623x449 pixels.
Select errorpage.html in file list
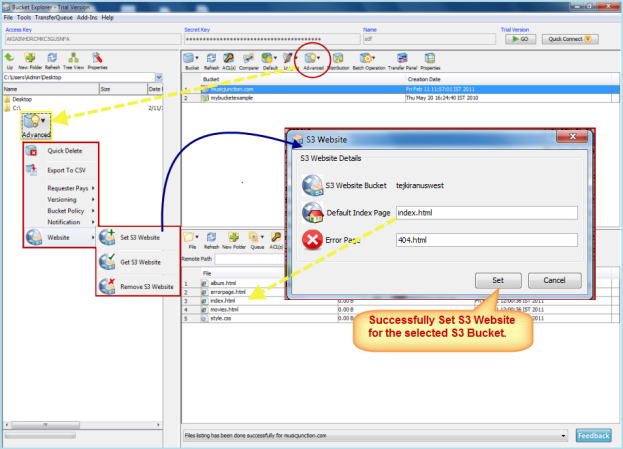228,292
